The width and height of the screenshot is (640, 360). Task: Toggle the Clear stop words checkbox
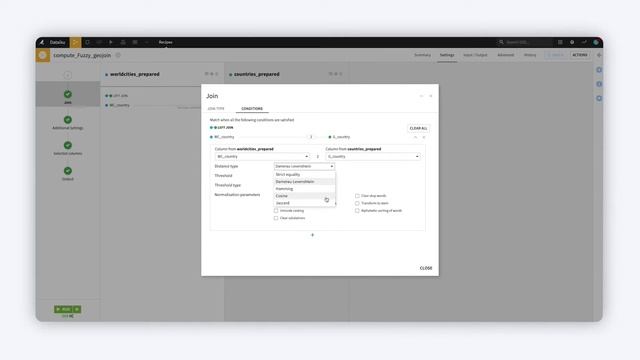click(357, 196)
